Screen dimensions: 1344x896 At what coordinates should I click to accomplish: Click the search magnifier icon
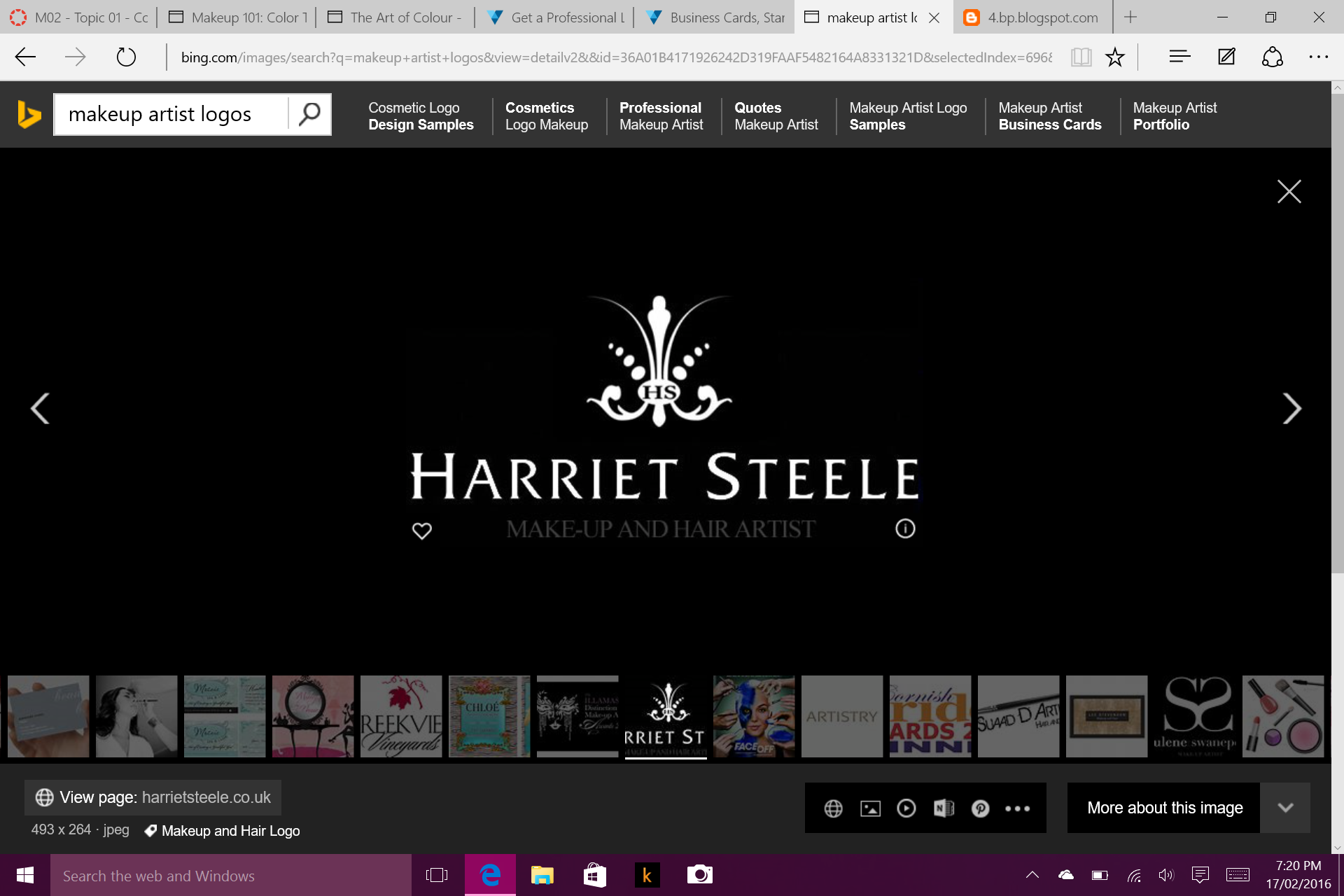[309, 114]
